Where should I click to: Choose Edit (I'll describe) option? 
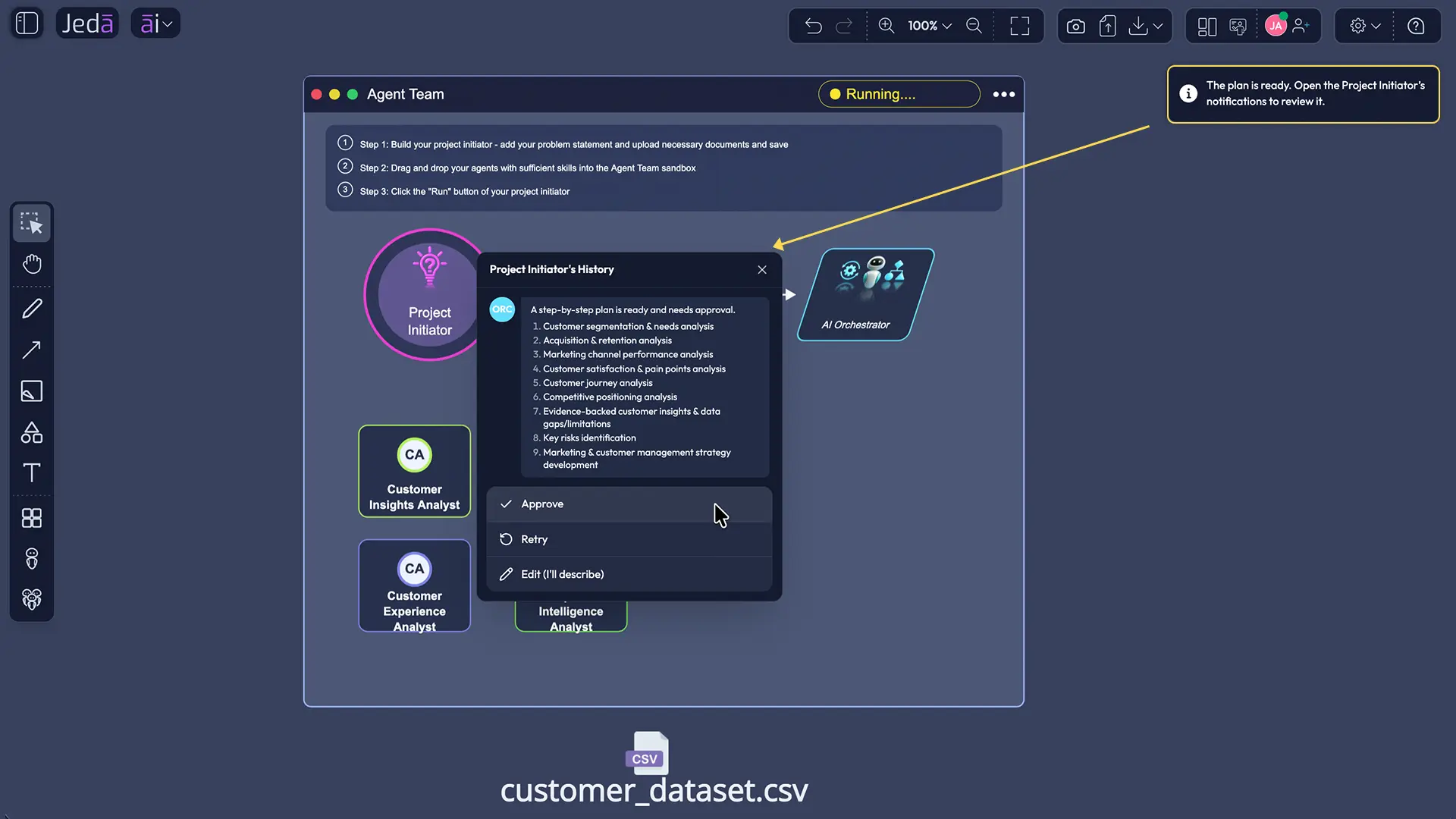click(629, 575)
